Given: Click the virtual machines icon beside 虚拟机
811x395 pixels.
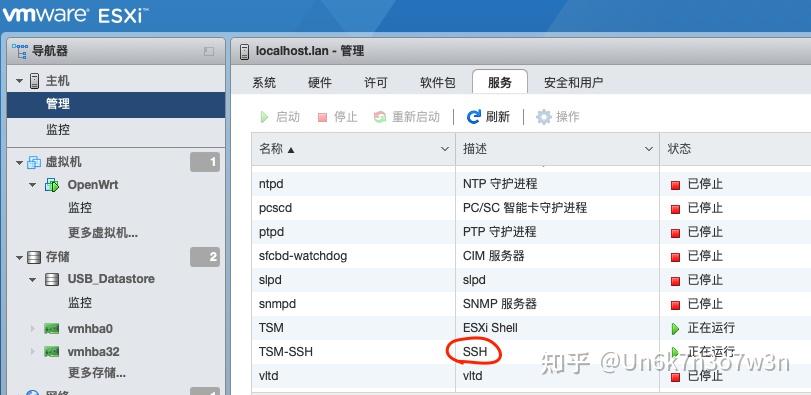Looking at the screenshot, I should (34, 162).
